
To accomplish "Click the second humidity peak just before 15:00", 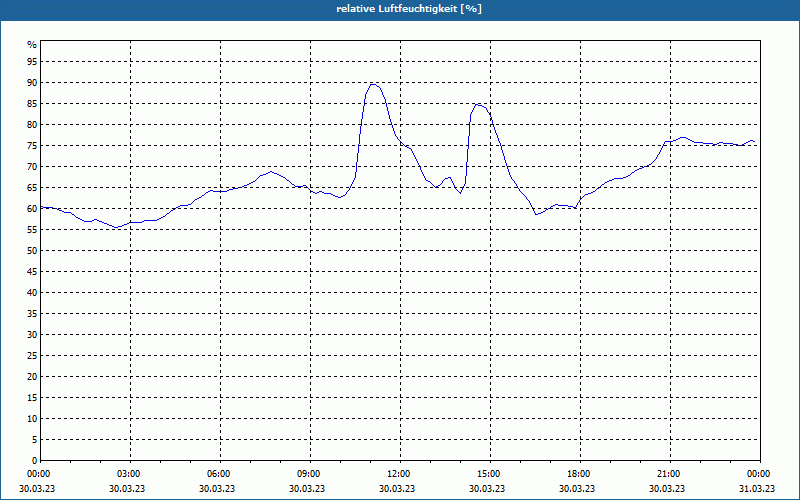I will [x=478, y=105].
